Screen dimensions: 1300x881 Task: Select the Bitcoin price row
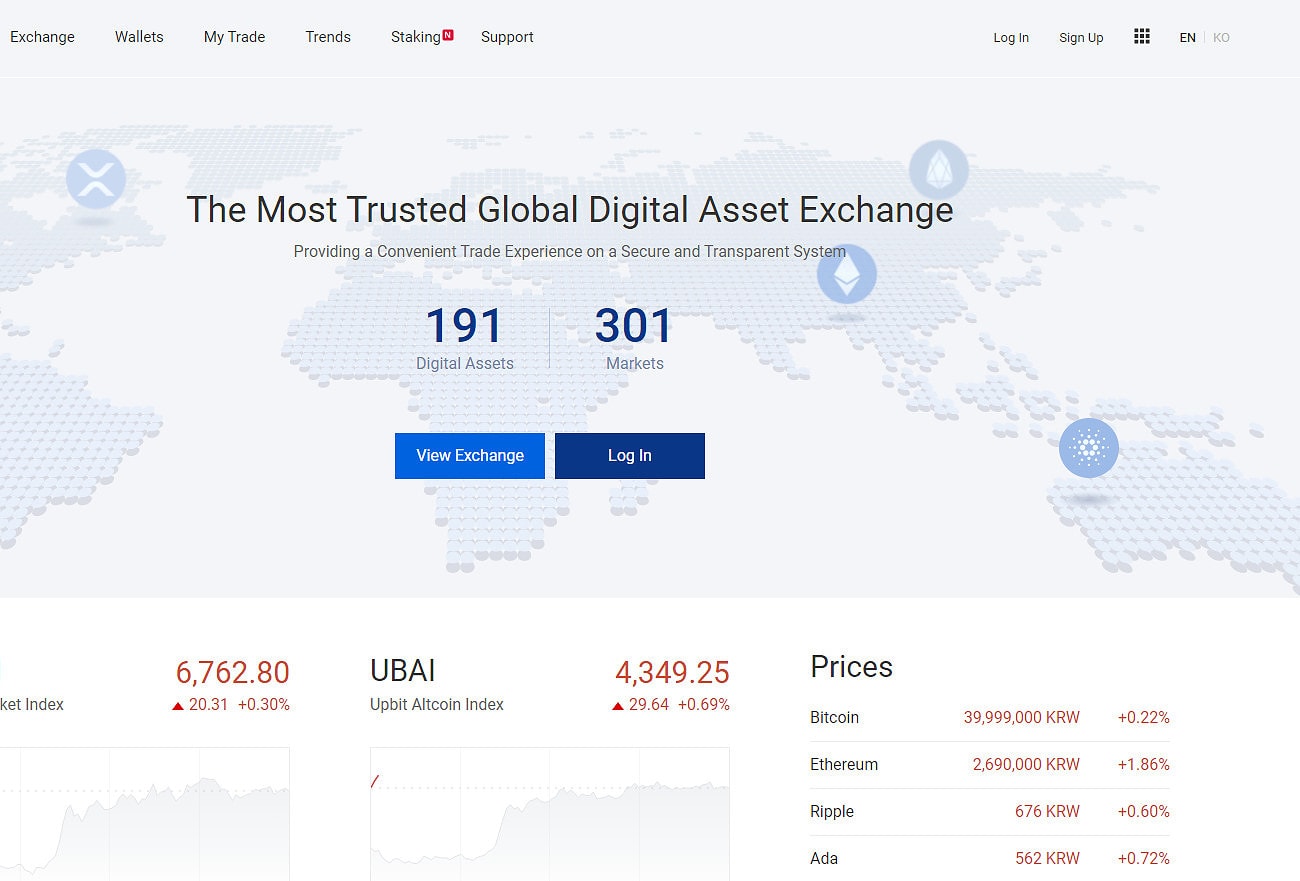coord(990,718)
